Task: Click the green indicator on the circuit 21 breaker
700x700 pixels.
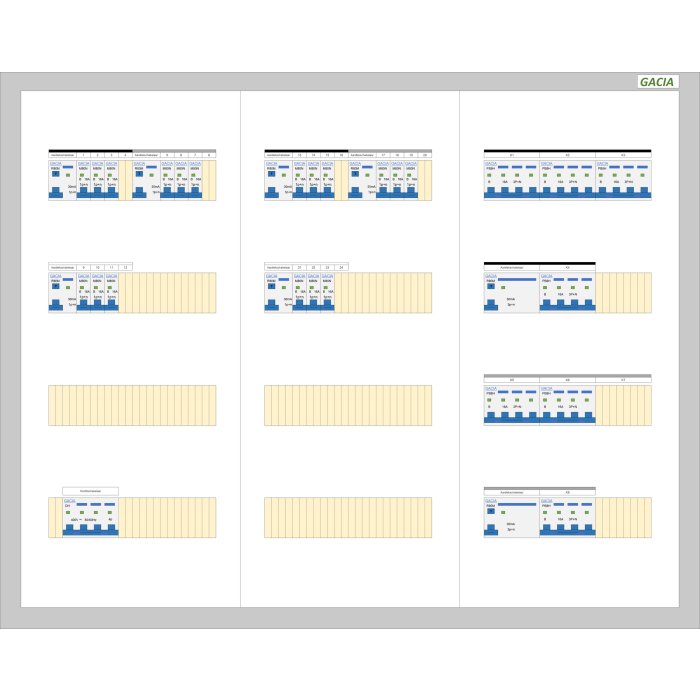Action: point(300,288)
